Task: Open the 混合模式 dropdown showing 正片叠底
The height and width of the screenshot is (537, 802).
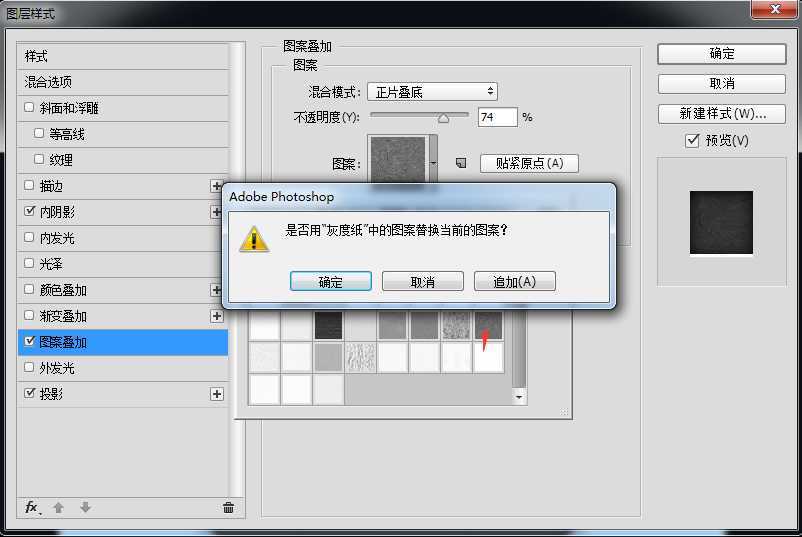Action: [x=432, y=92]
